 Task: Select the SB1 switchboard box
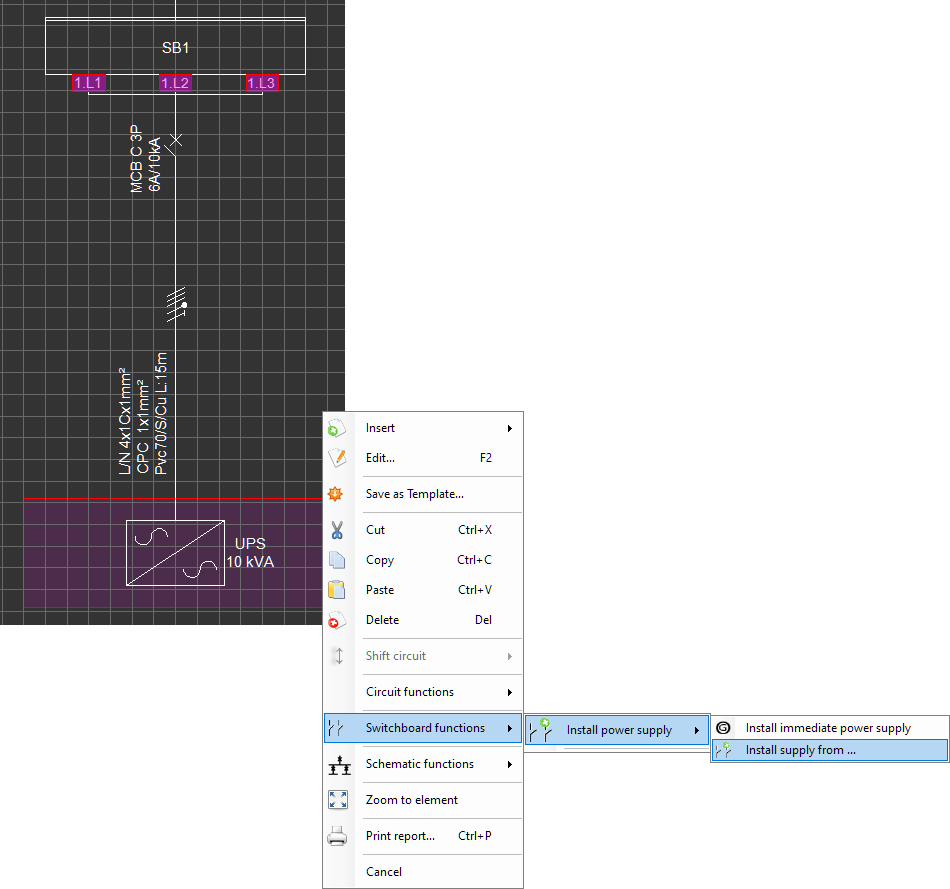[175, 47]
